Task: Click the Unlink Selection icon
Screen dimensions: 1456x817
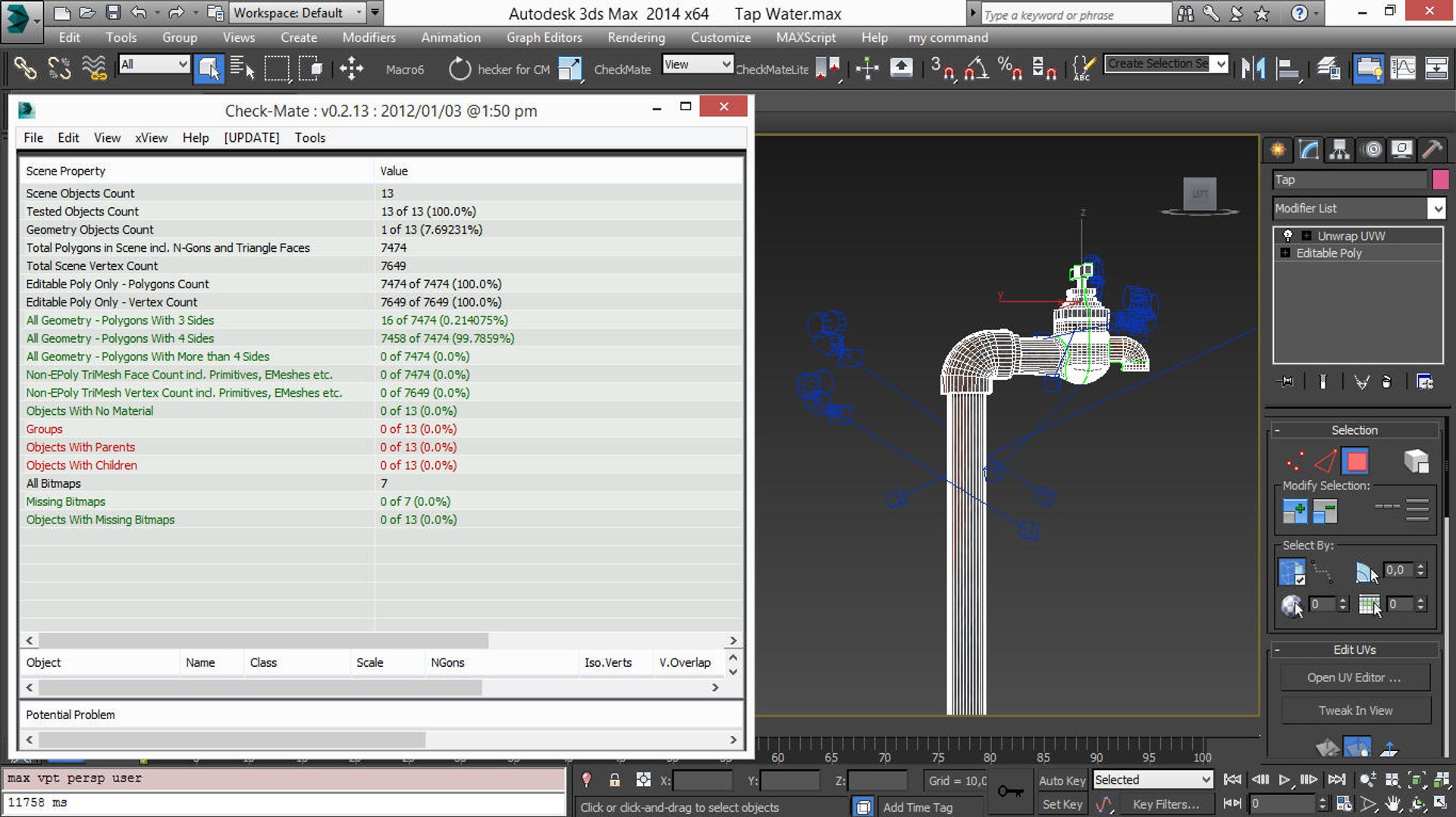Action: [59, 68]
